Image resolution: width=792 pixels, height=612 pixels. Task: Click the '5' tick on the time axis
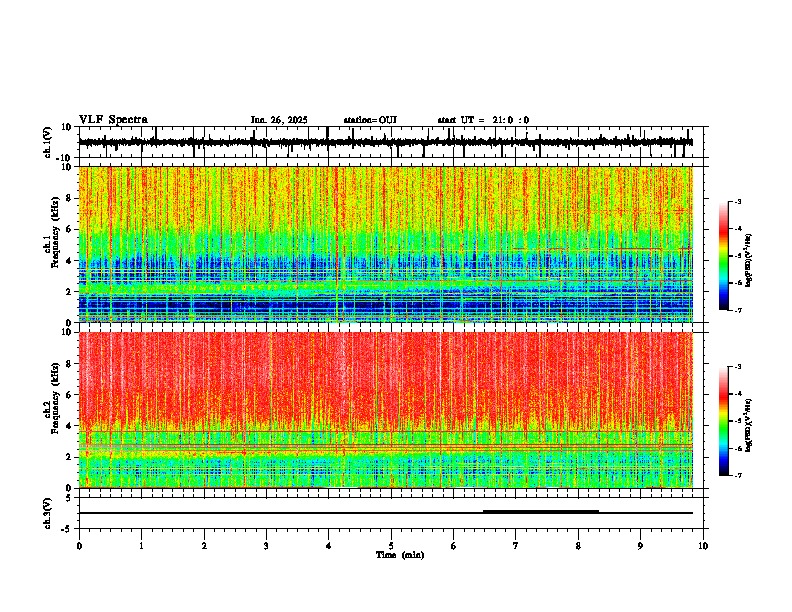tap(391, 545)
